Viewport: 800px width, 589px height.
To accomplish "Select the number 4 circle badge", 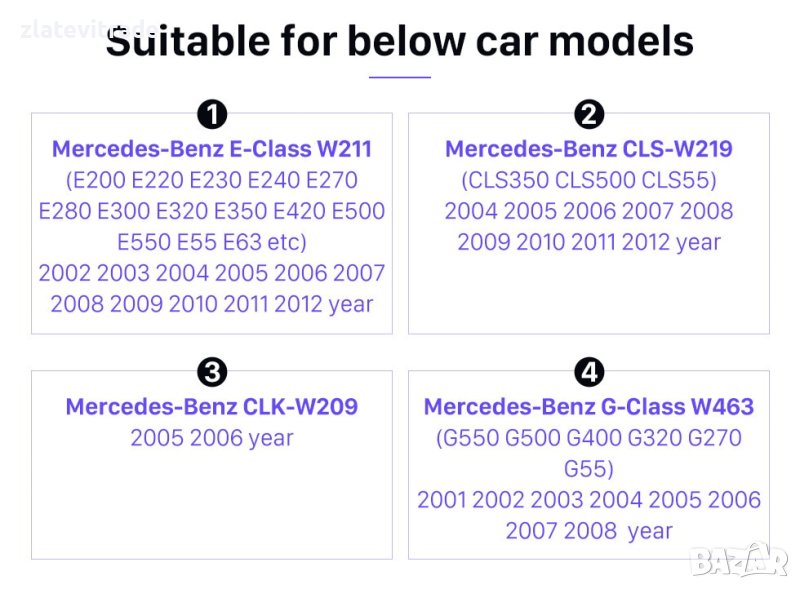I will (590, 373).
